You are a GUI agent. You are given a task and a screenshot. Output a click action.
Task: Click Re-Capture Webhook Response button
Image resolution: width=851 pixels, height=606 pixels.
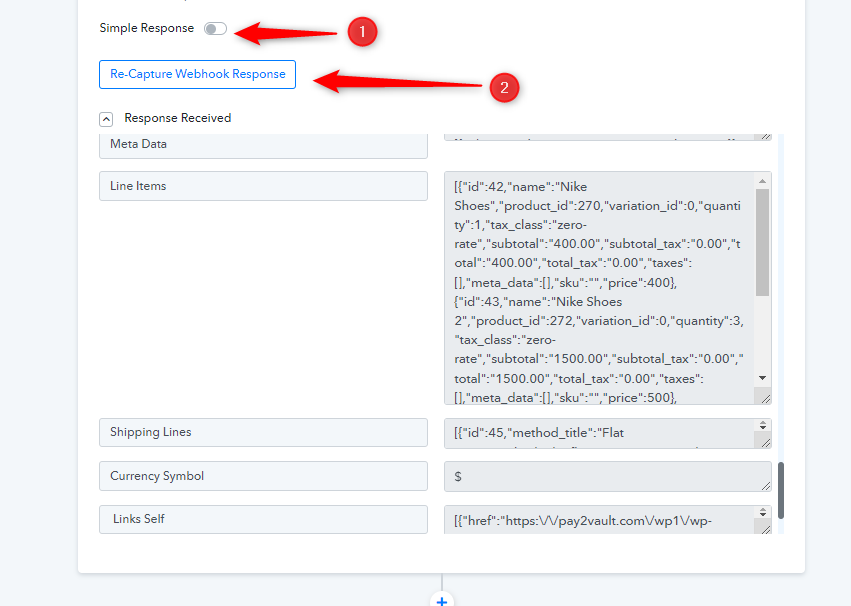(x=197, y=74)
